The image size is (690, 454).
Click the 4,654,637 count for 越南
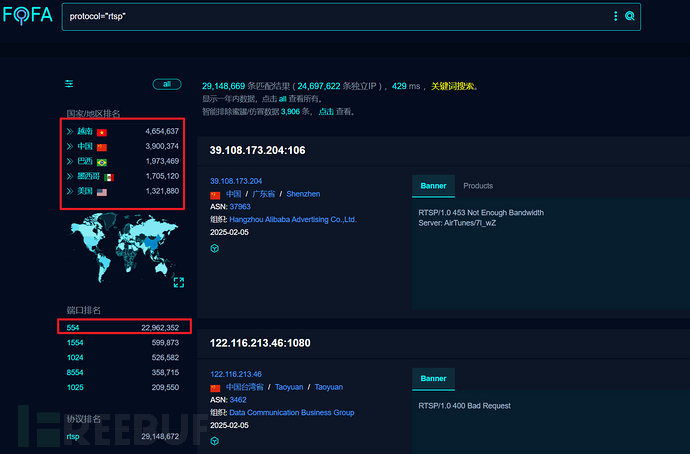pyautogui.click(x=162, y=131)
